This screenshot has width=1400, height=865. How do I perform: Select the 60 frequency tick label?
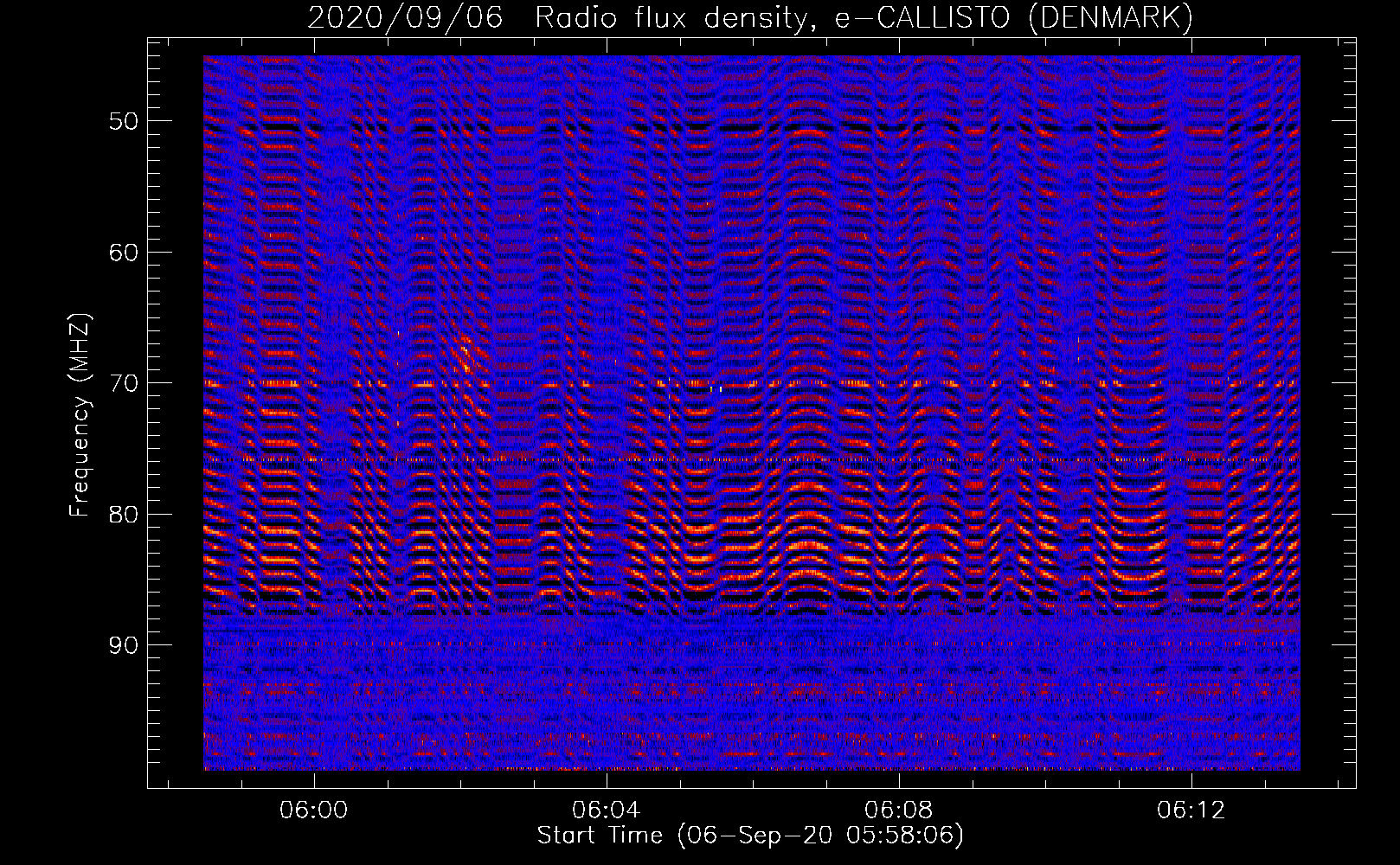(123, 252)
